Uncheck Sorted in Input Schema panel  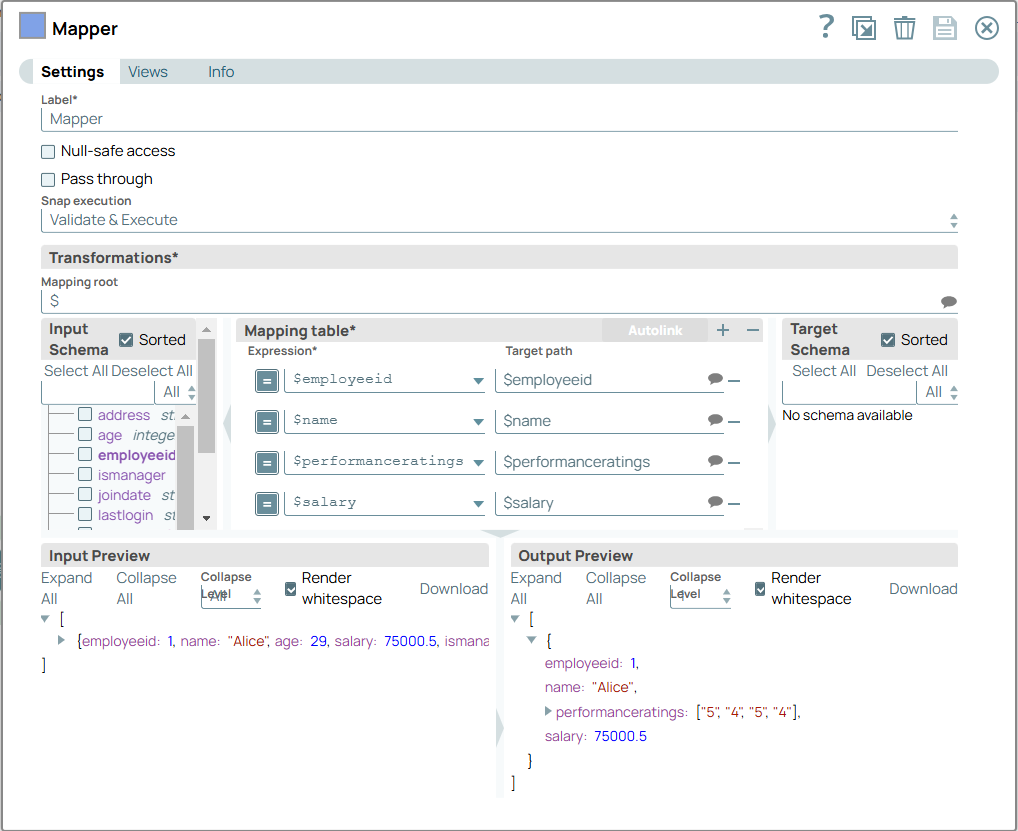click(x=126, y=340)
